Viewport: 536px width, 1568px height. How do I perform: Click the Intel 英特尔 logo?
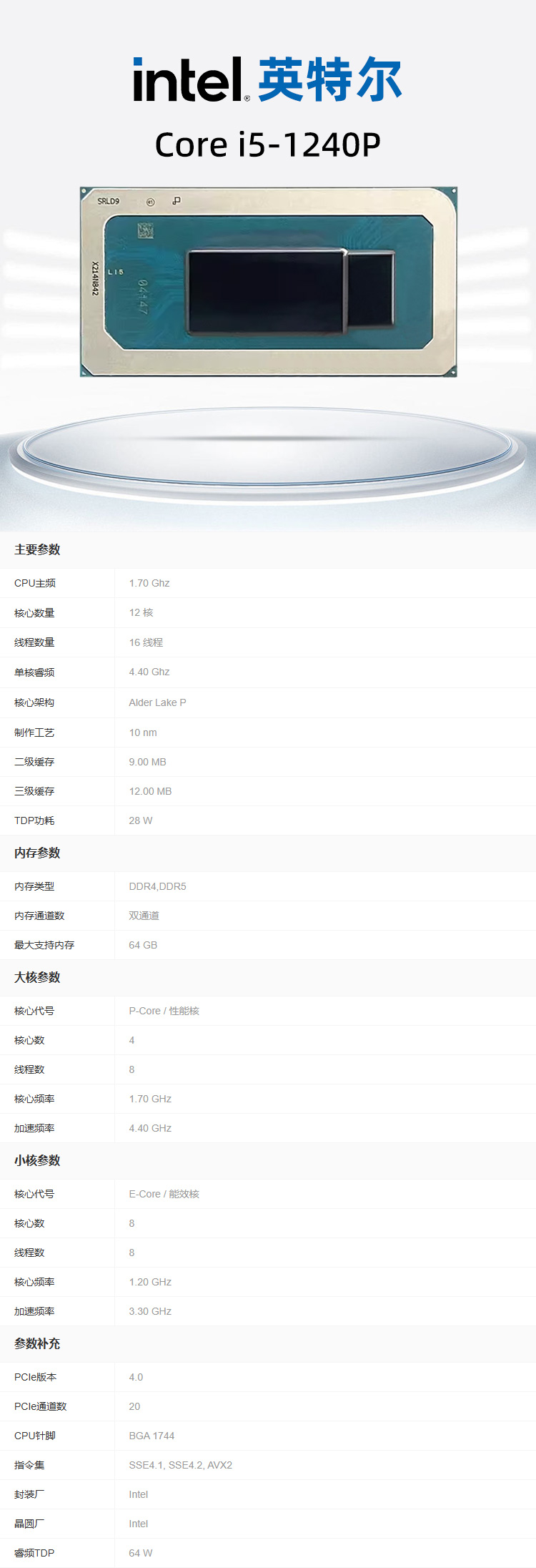(x=267, y=79)
